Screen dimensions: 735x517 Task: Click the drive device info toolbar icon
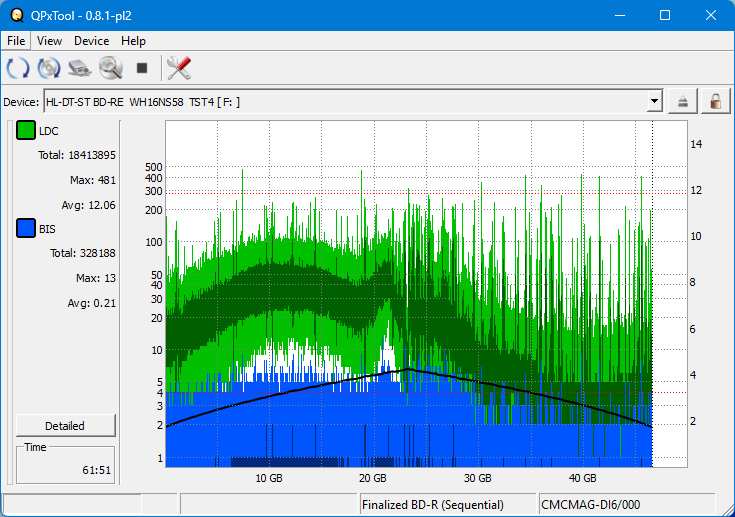point(80,68)
